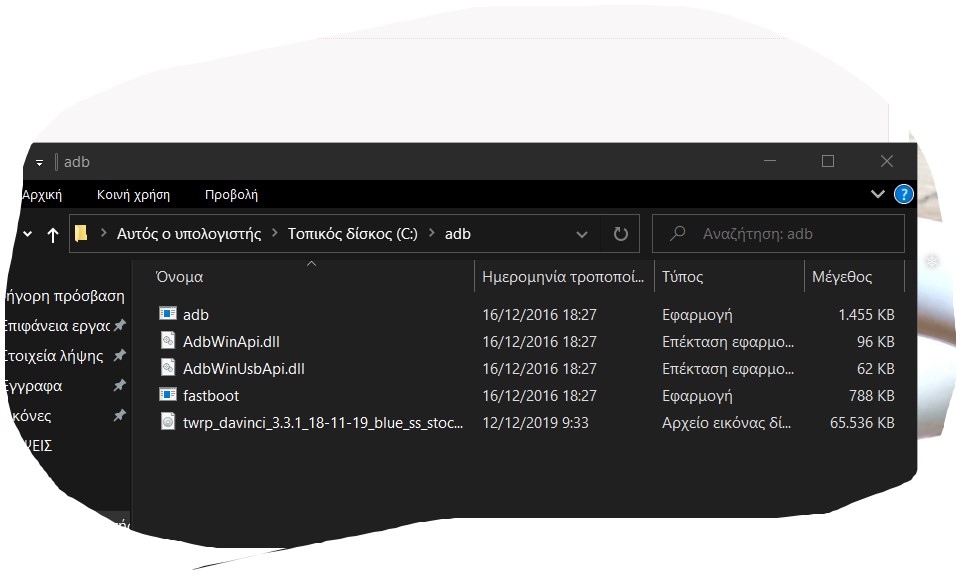
Task: Select the AdbWinApi.dll file icon
Action: point(167,341)
